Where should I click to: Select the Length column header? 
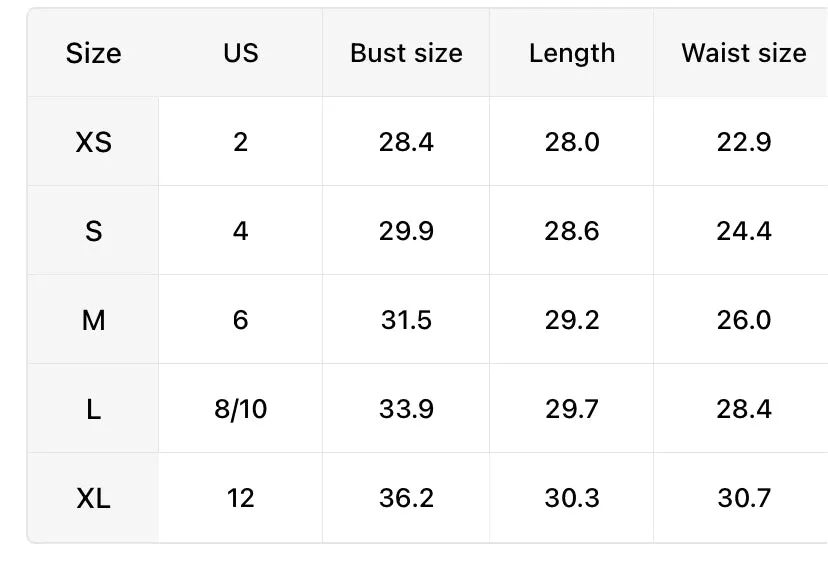(x=572, y=53)
